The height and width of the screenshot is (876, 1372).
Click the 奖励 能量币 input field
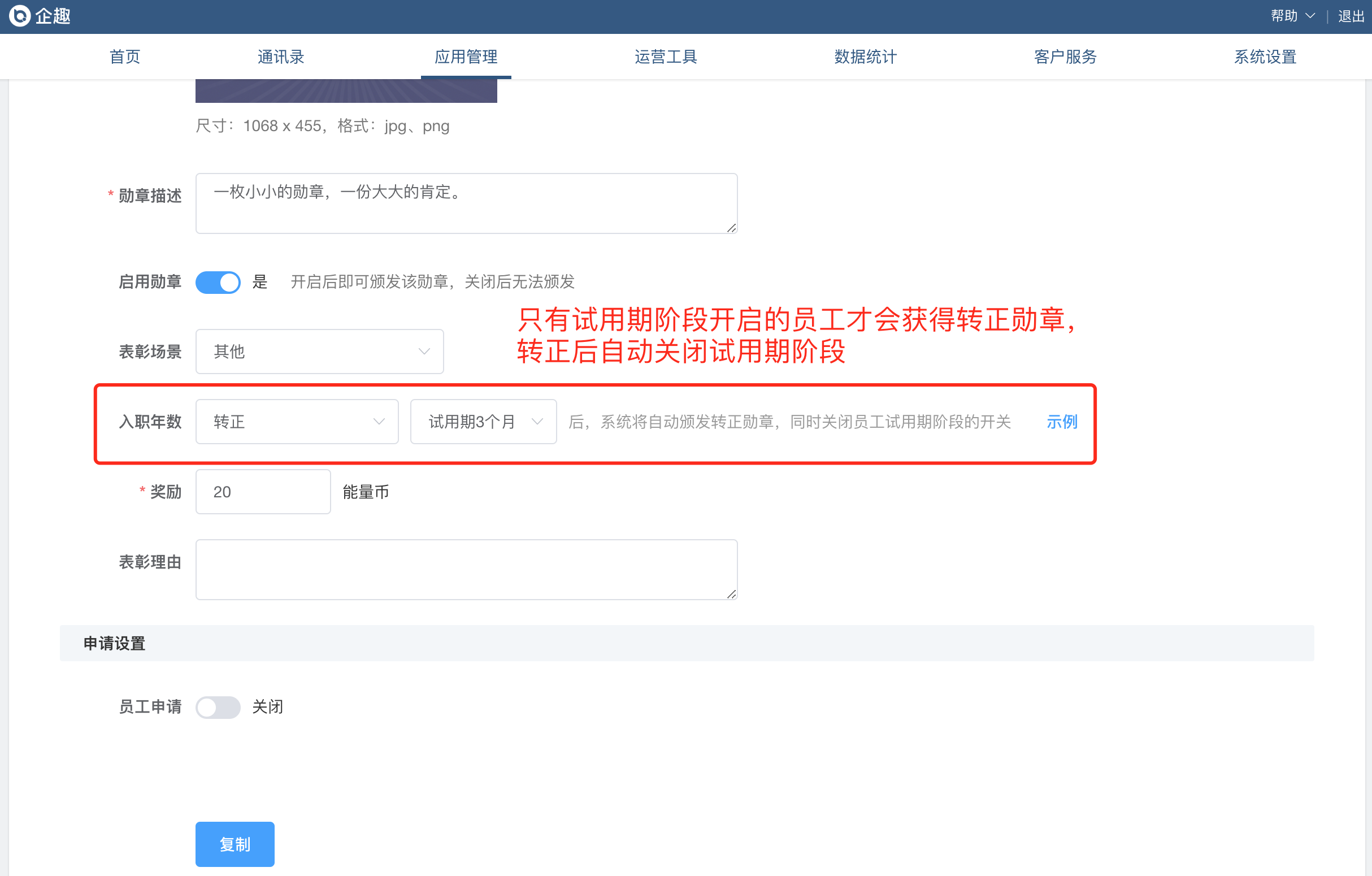click(263, 491)
